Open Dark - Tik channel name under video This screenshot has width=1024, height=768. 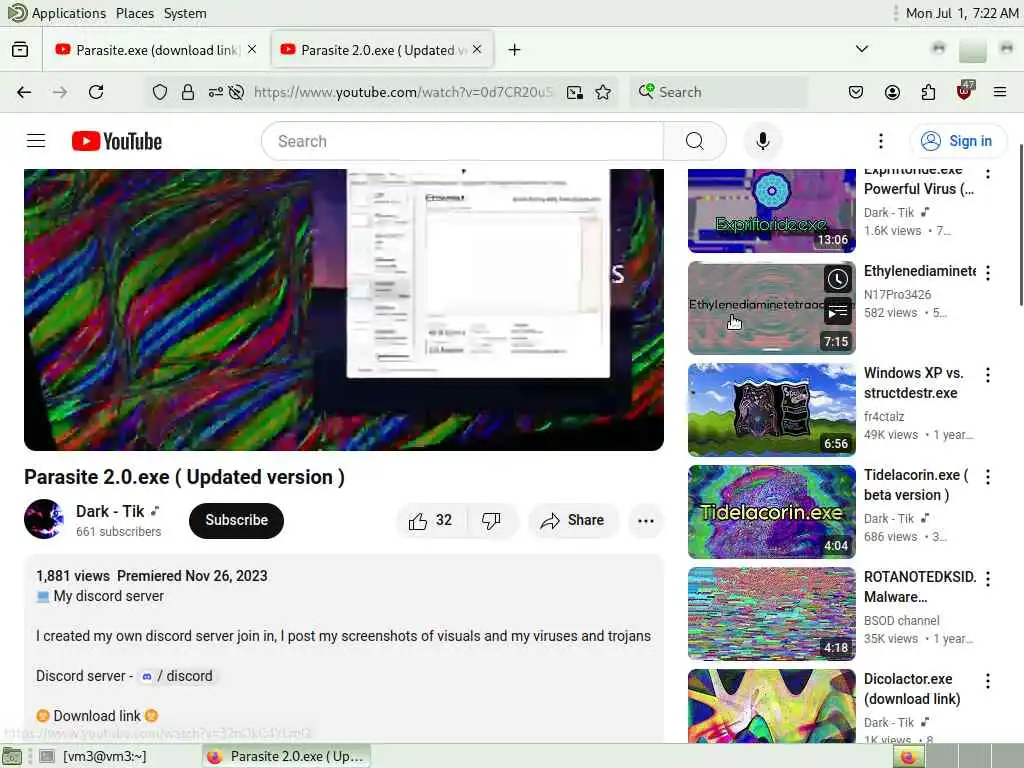110,511
